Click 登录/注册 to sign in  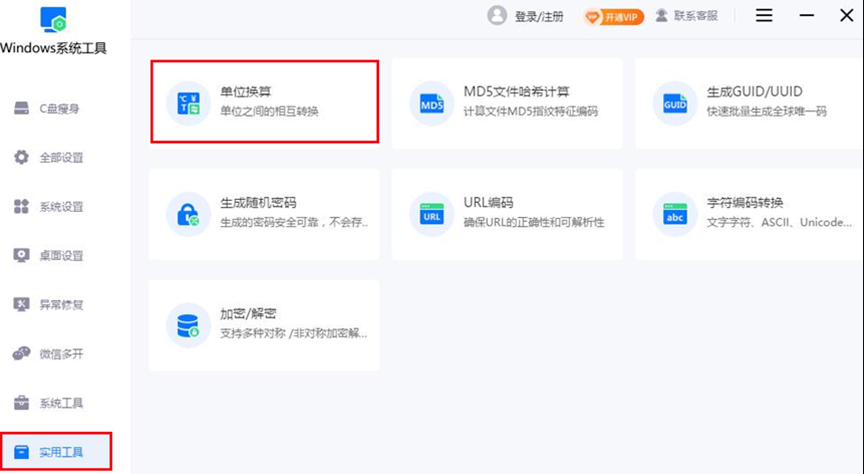pyautogui.click(x=539, y=17)
